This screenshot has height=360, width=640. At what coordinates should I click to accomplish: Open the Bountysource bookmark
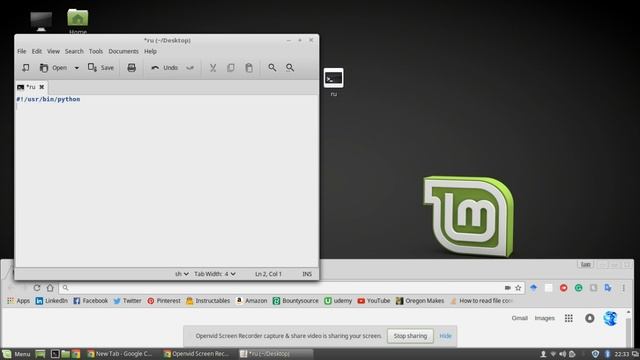point(296,301)
